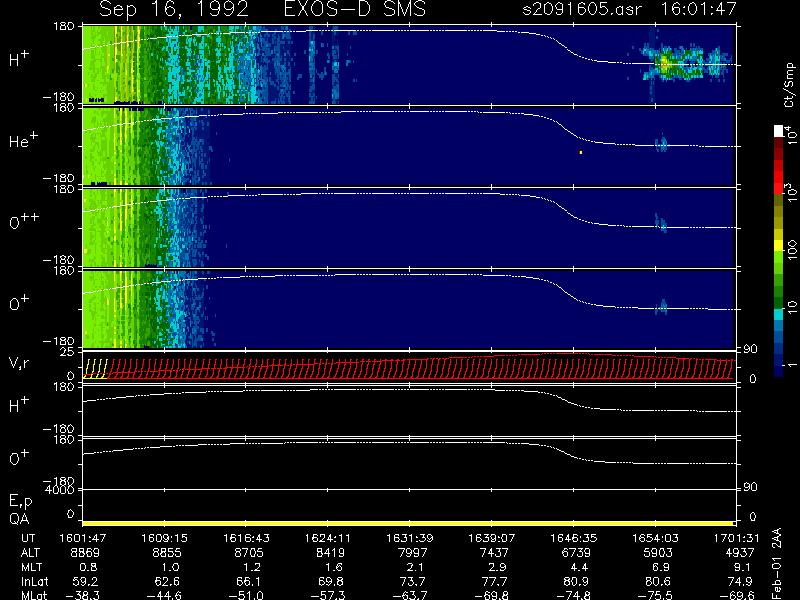
Task: Click altitude value "5903"
Action: click(658, 553)
